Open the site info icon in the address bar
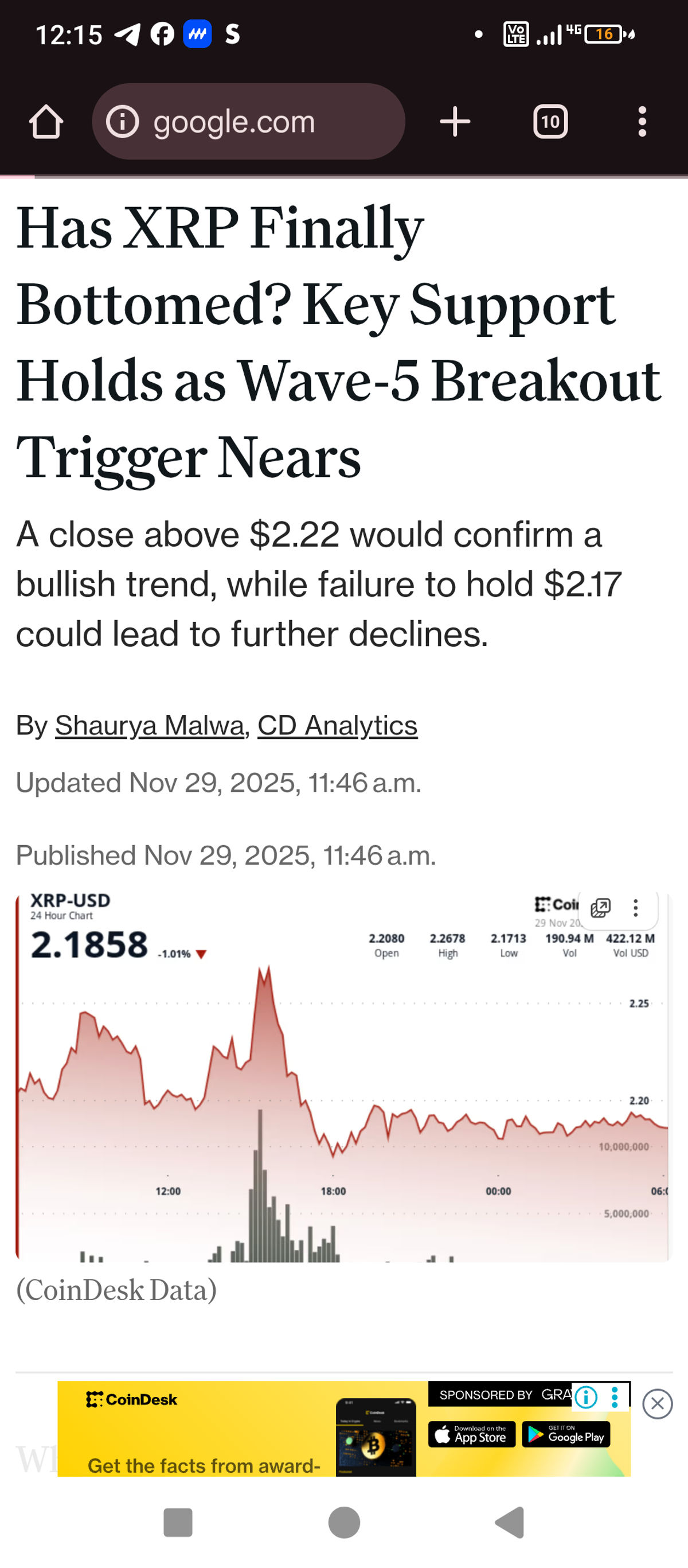This screenshot has height=1568, width=688. [x=122, y=122]
